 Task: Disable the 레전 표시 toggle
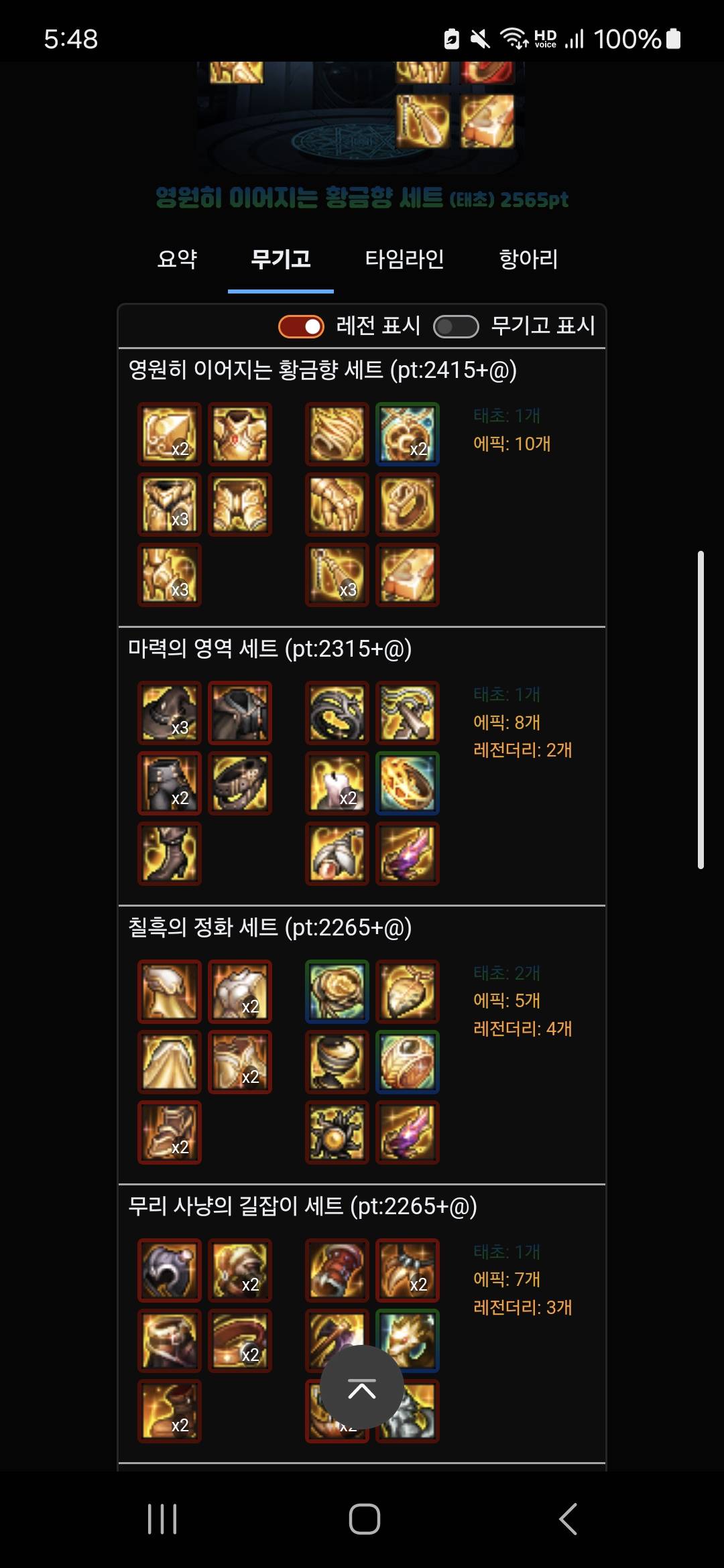click(301, 326)
